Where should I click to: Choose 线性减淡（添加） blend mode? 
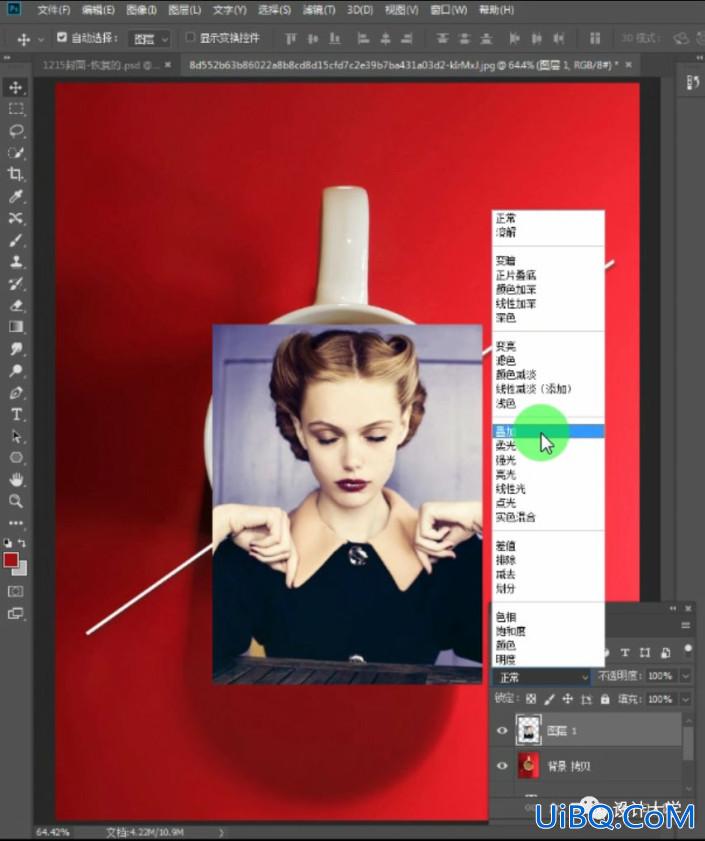(x=548, y=389)
